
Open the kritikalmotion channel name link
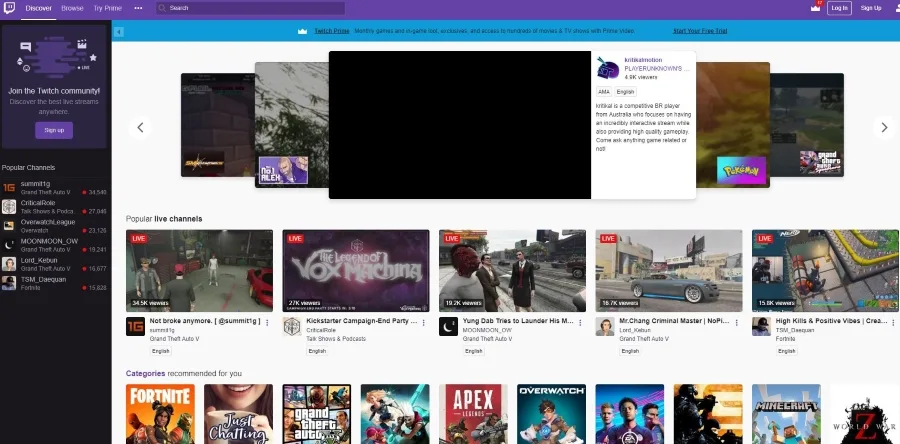(643, 60)
